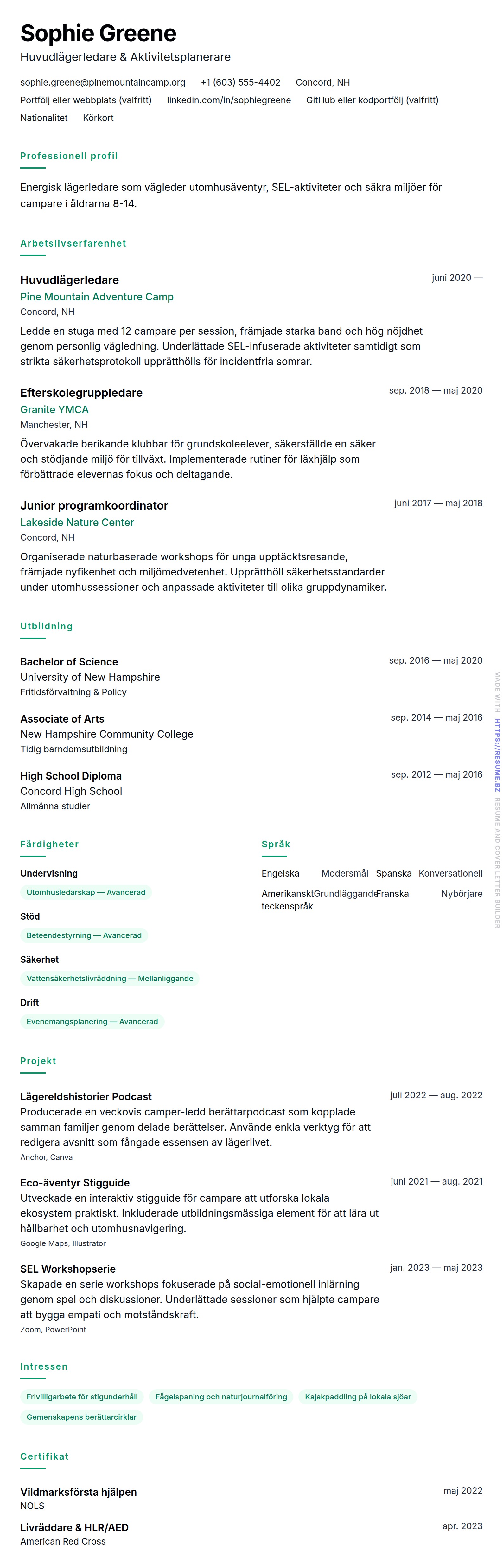This screenshot has height=1568, width=503.
Task: Click the Evenemangsplanering — Avancerad skill tag
Action: pos(92,1021)
